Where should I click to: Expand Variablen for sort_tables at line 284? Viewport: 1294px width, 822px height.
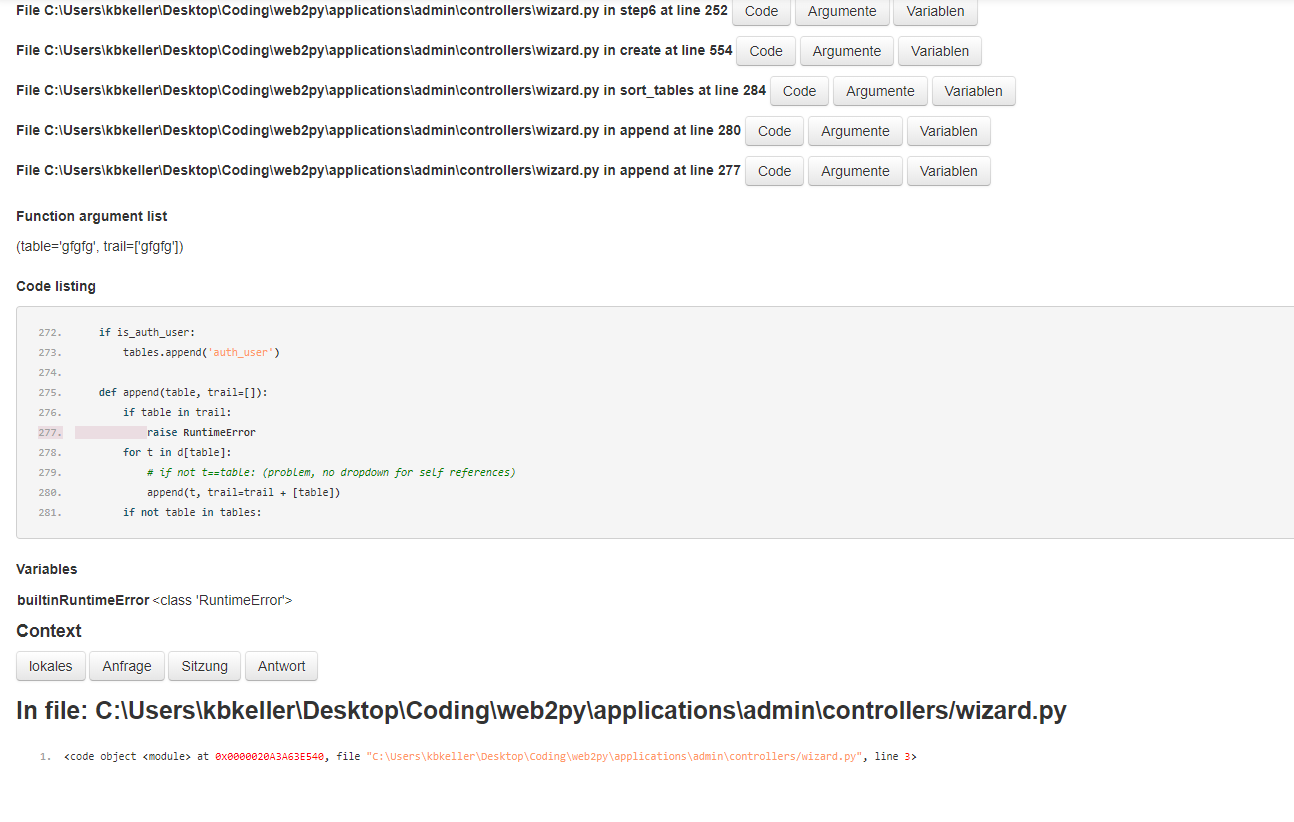point(973,90)
